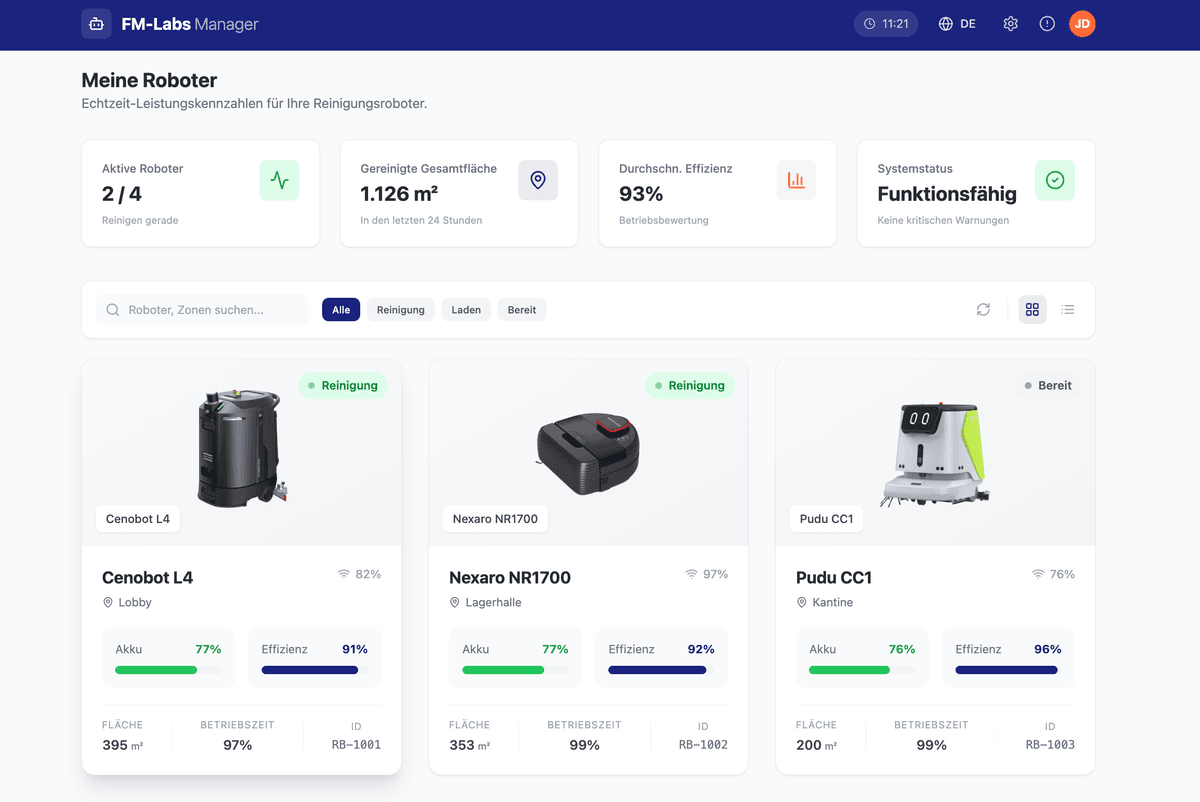
Task: Switch to grid view layout
Action: pyautogui.click(x=1032, y=310)
